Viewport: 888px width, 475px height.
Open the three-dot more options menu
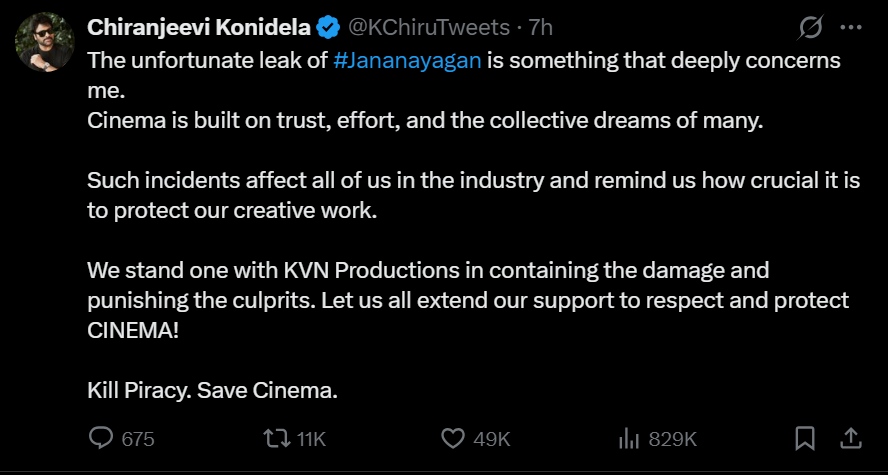coord(850,29)
